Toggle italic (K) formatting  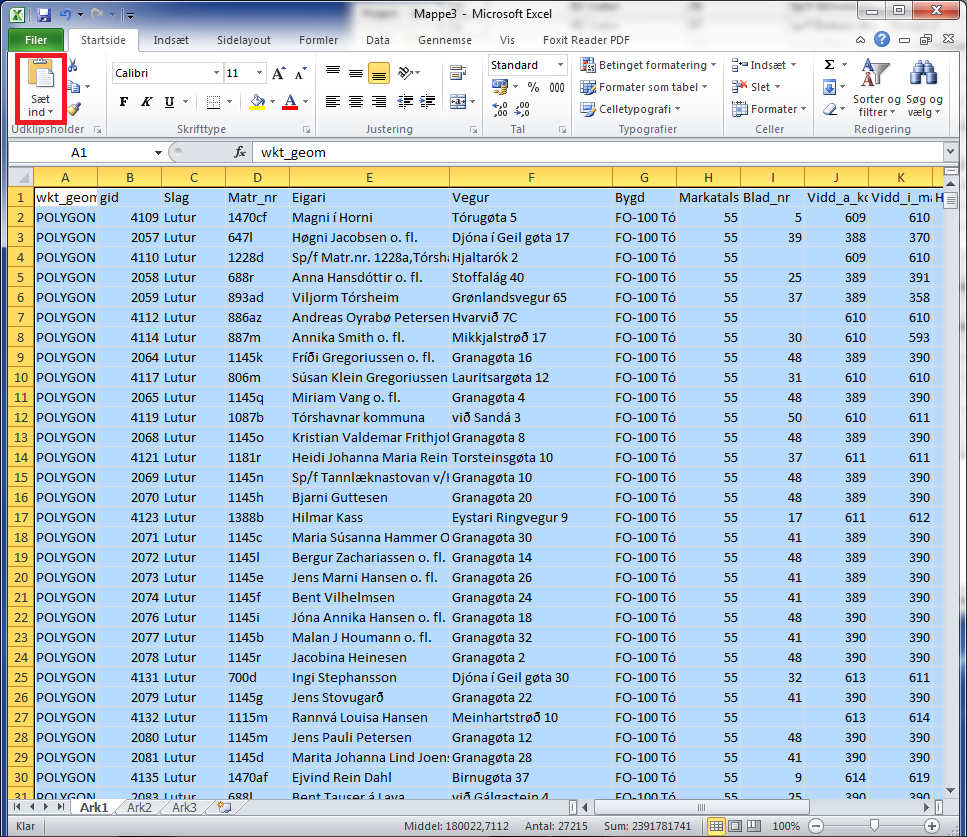point(147,102)
